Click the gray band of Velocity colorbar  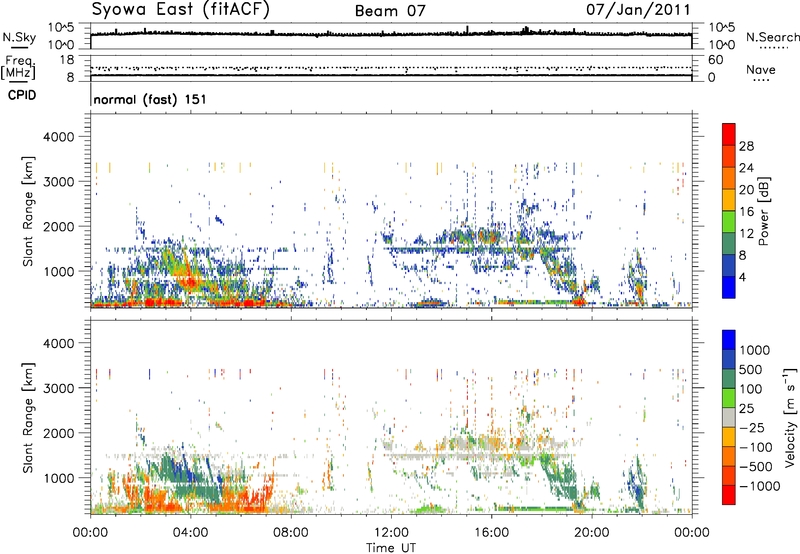pyautogui.click(x=729, y=417)
